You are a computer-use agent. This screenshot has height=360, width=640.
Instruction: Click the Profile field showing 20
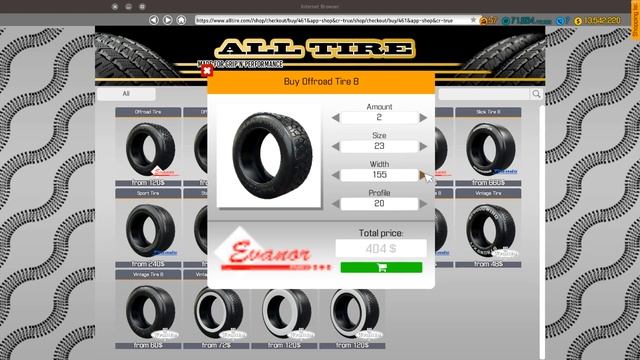coord(379,203)
